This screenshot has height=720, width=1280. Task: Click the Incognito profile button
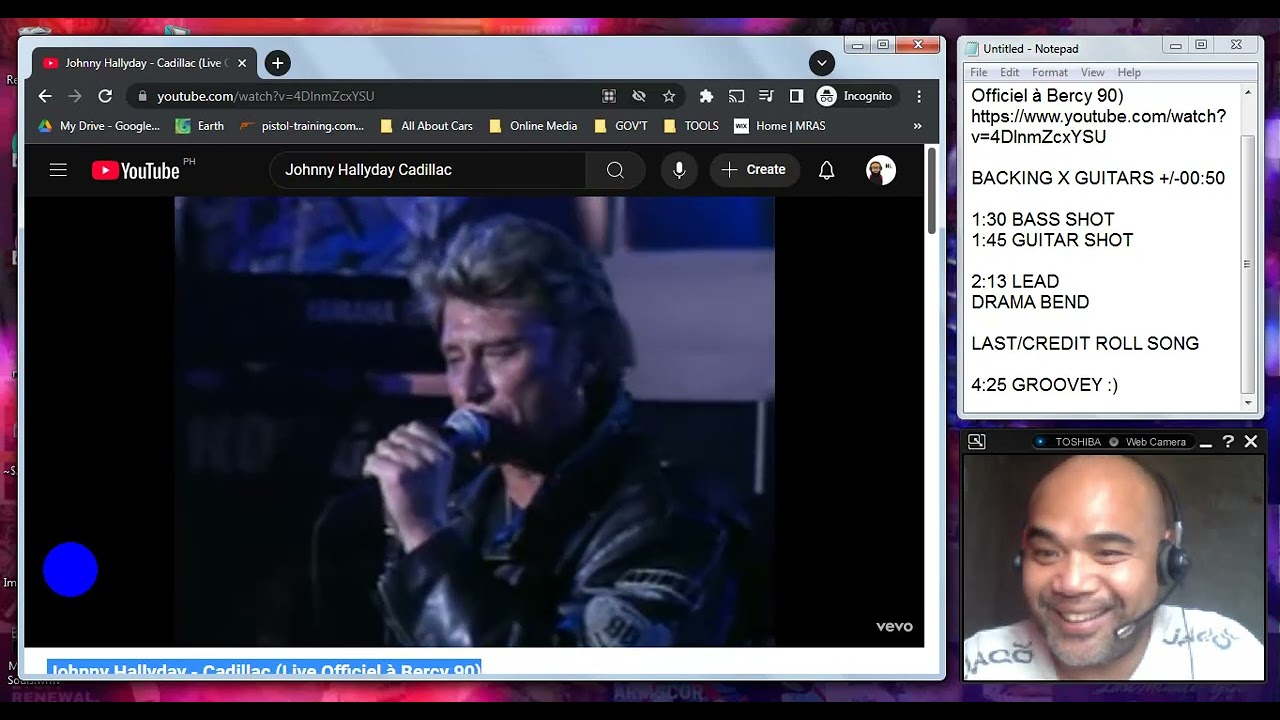click(x=856, y=96)
